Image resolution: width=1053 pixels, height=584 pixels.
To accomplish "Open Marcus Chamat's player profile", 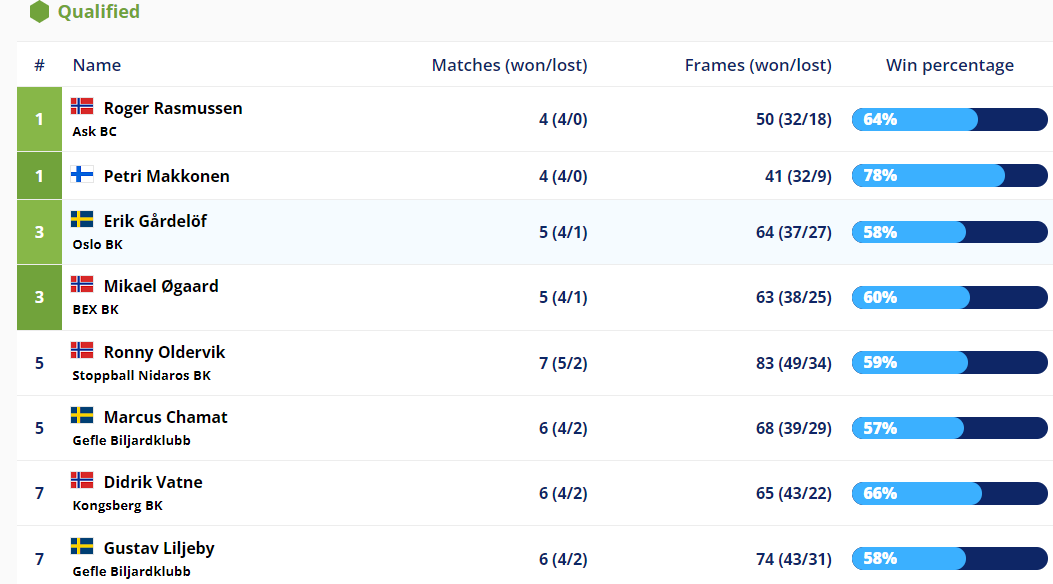I will coord(165,417).
